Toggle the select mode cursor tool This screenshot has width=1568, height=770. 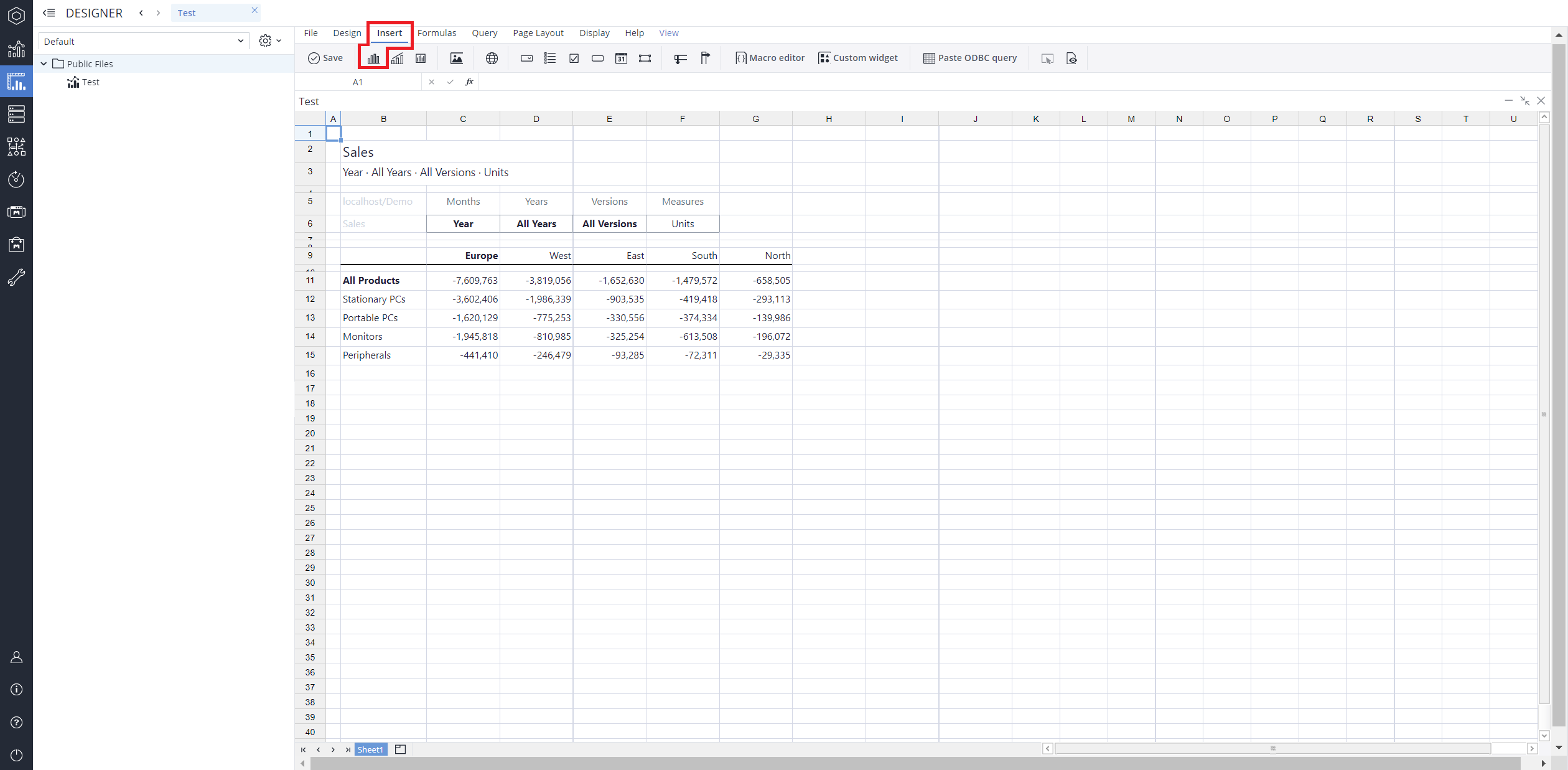(x=1047, y=58)
